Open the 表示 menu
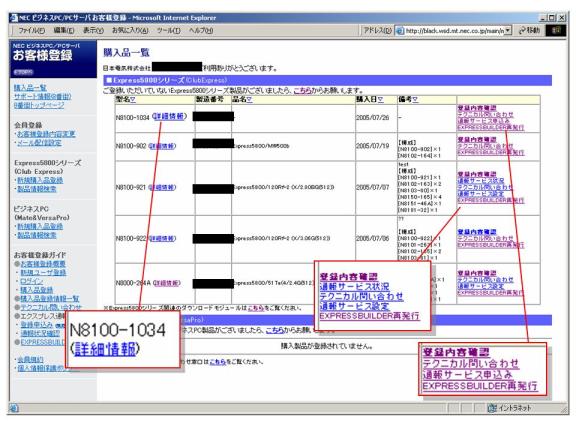 coord(93,30)
